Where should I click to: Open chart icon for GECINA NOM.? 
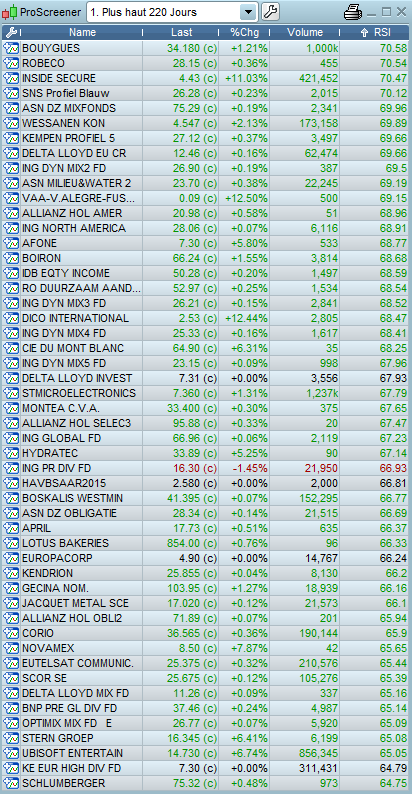click(x=11, y=588)
